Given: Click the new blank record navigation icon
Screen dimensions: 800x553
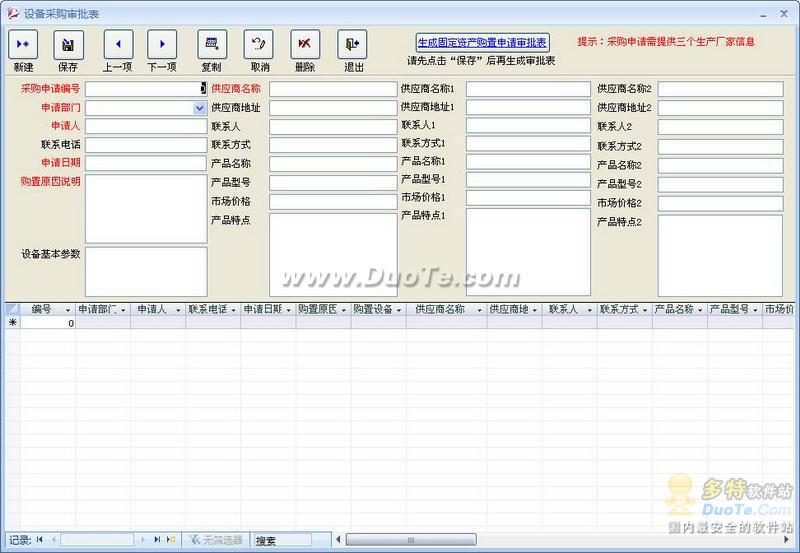Looking at the screenshot, I should (x=171, y=540).
